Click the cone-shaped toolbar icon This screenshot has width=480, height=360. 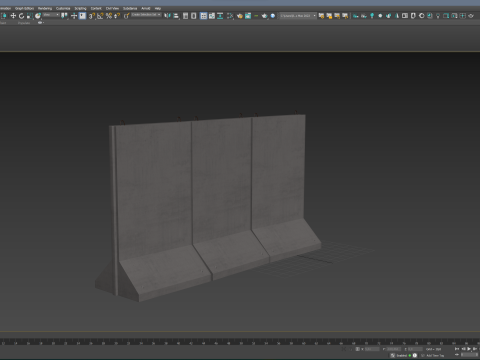click(x=396, y=16)
